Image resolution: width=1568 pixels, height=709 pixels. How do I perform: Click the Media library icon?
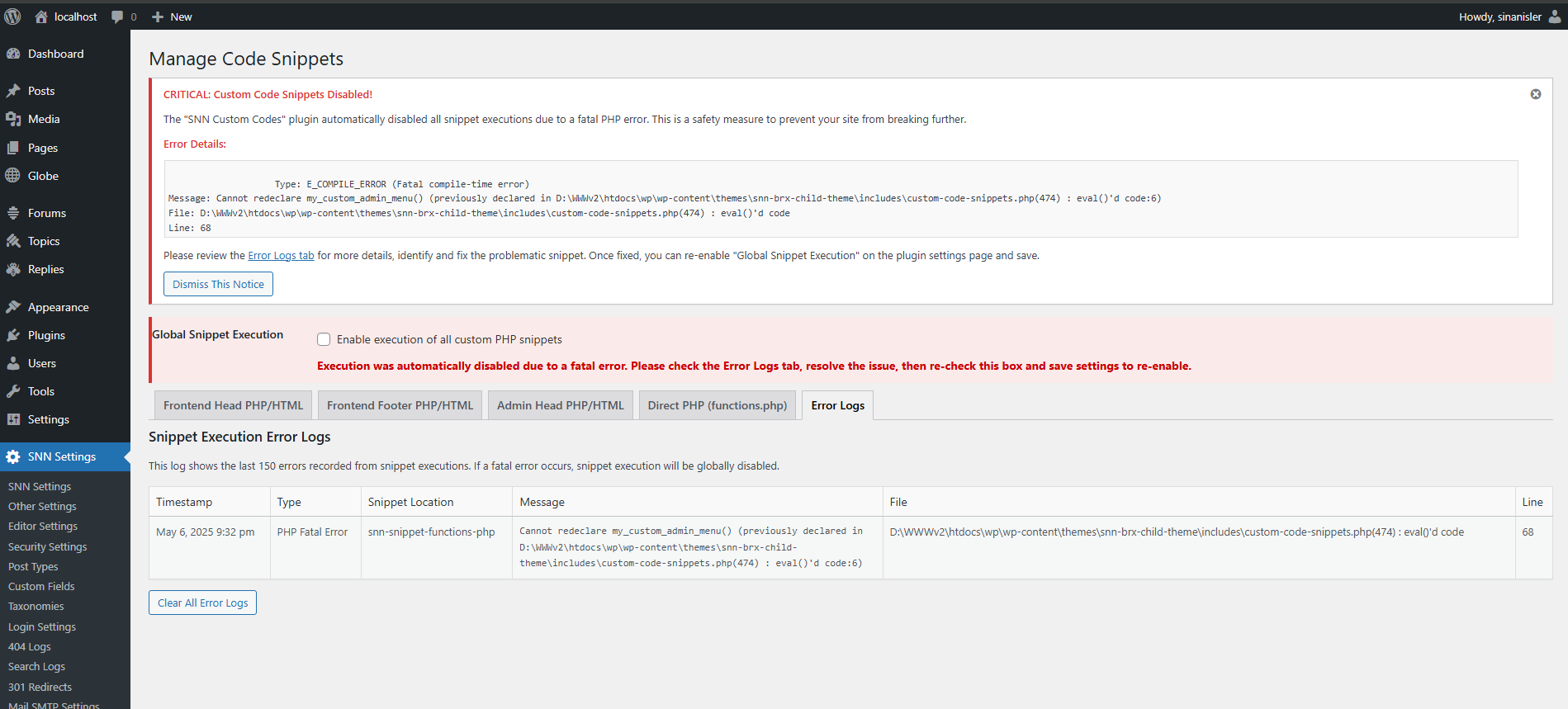pyautogui.click(x=13, y=119)
